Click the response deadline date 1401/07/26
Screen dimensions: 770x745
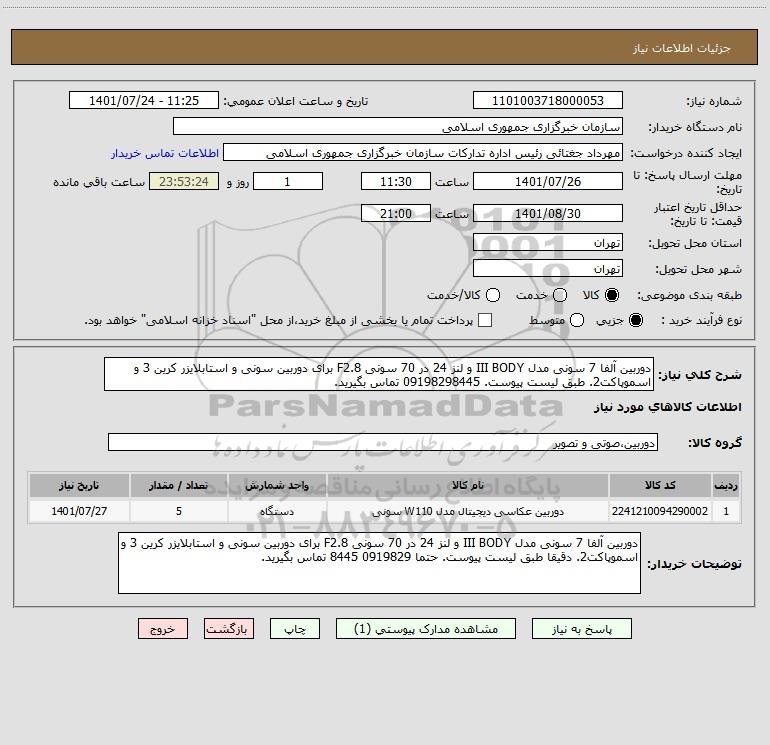coord(548,181)
